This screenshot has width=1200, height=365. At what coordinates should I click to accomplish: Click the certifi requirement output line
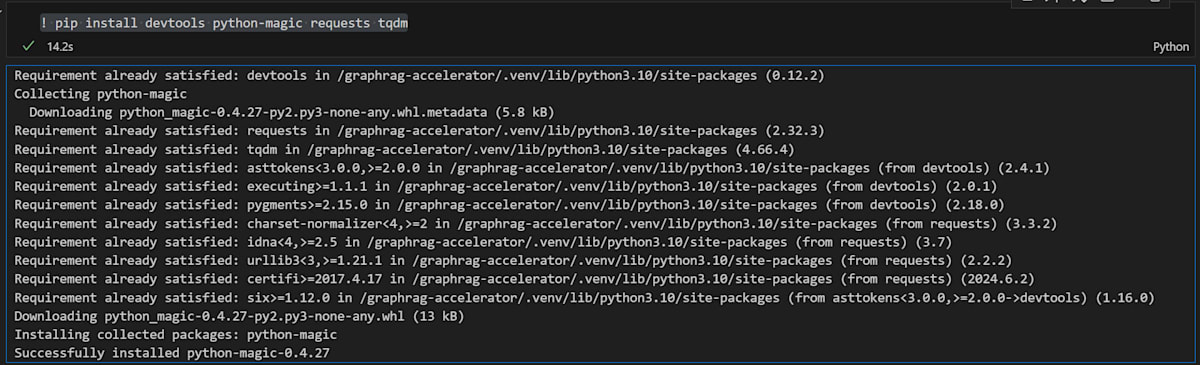[524, 279]
